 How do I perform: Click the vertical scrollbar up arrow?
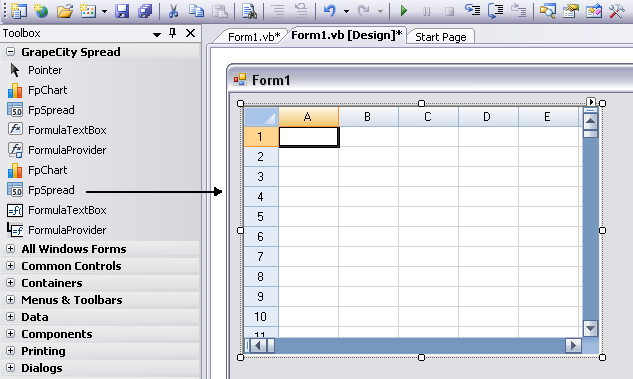(x=590, y=121)
